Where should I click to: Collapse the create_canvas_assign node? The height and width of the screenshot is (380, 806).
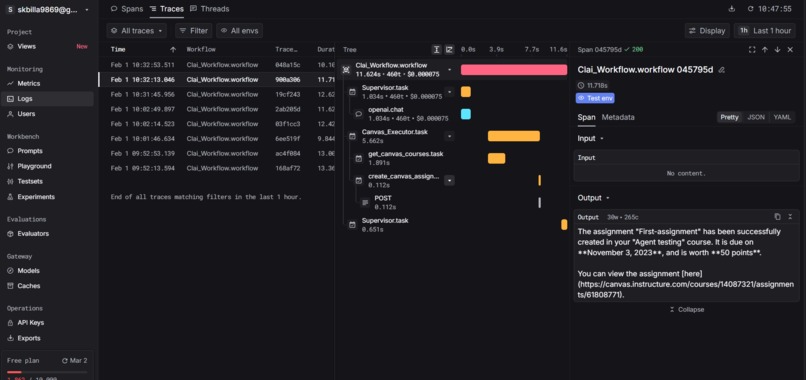450,180
